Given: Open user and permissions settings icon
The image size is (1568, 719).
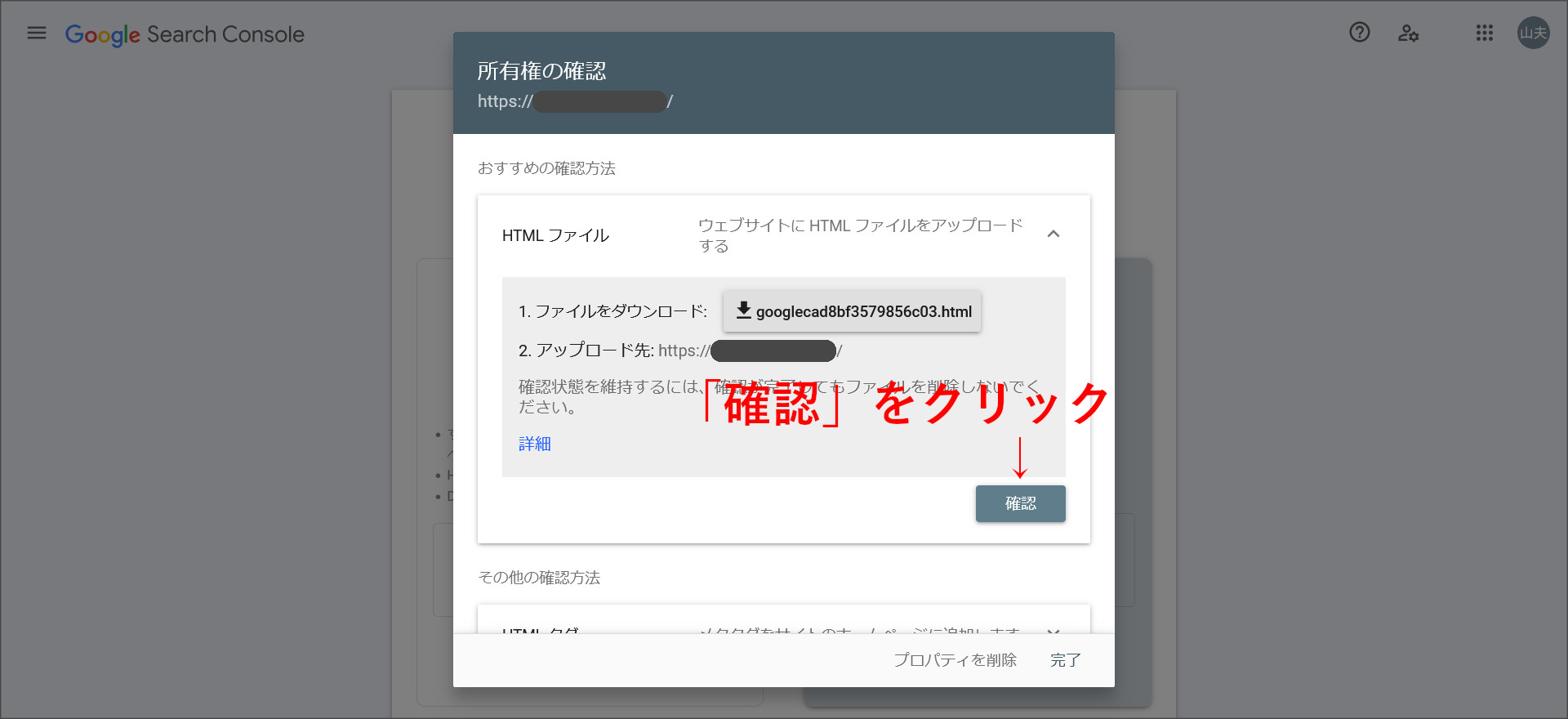Looking at the screenshot, I should [1408, 33].
